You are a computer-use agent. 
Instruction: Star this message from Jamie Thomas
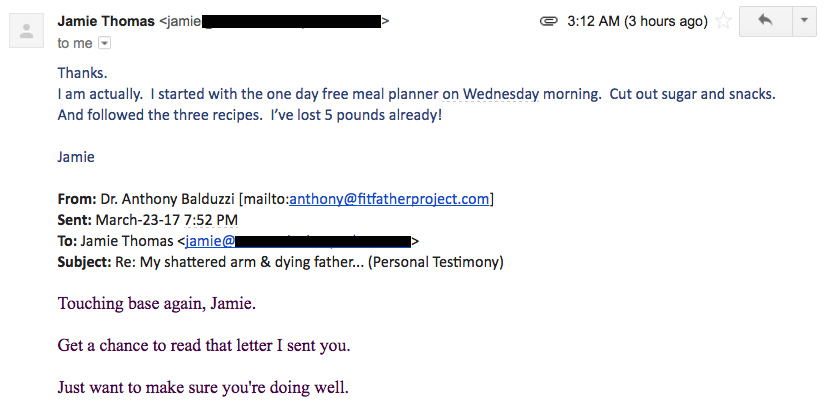[724, 22]
